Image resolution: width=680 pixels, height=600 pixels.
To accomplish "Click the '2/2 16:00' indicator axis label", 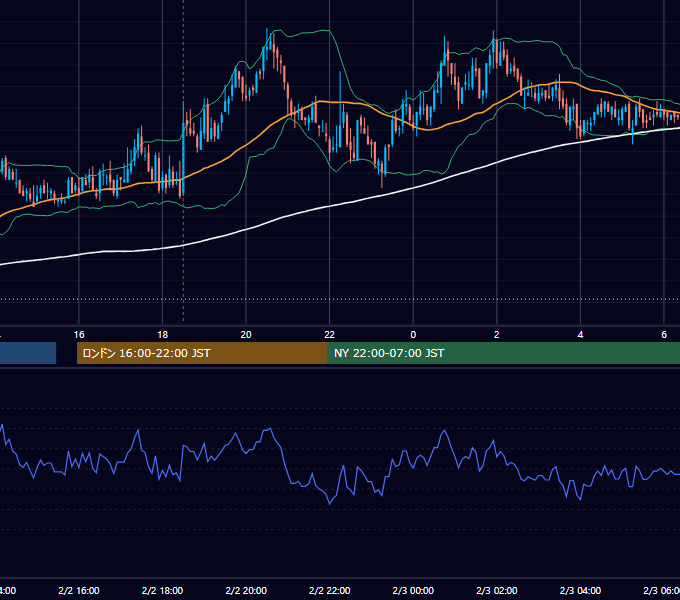I will click(79, 590).
